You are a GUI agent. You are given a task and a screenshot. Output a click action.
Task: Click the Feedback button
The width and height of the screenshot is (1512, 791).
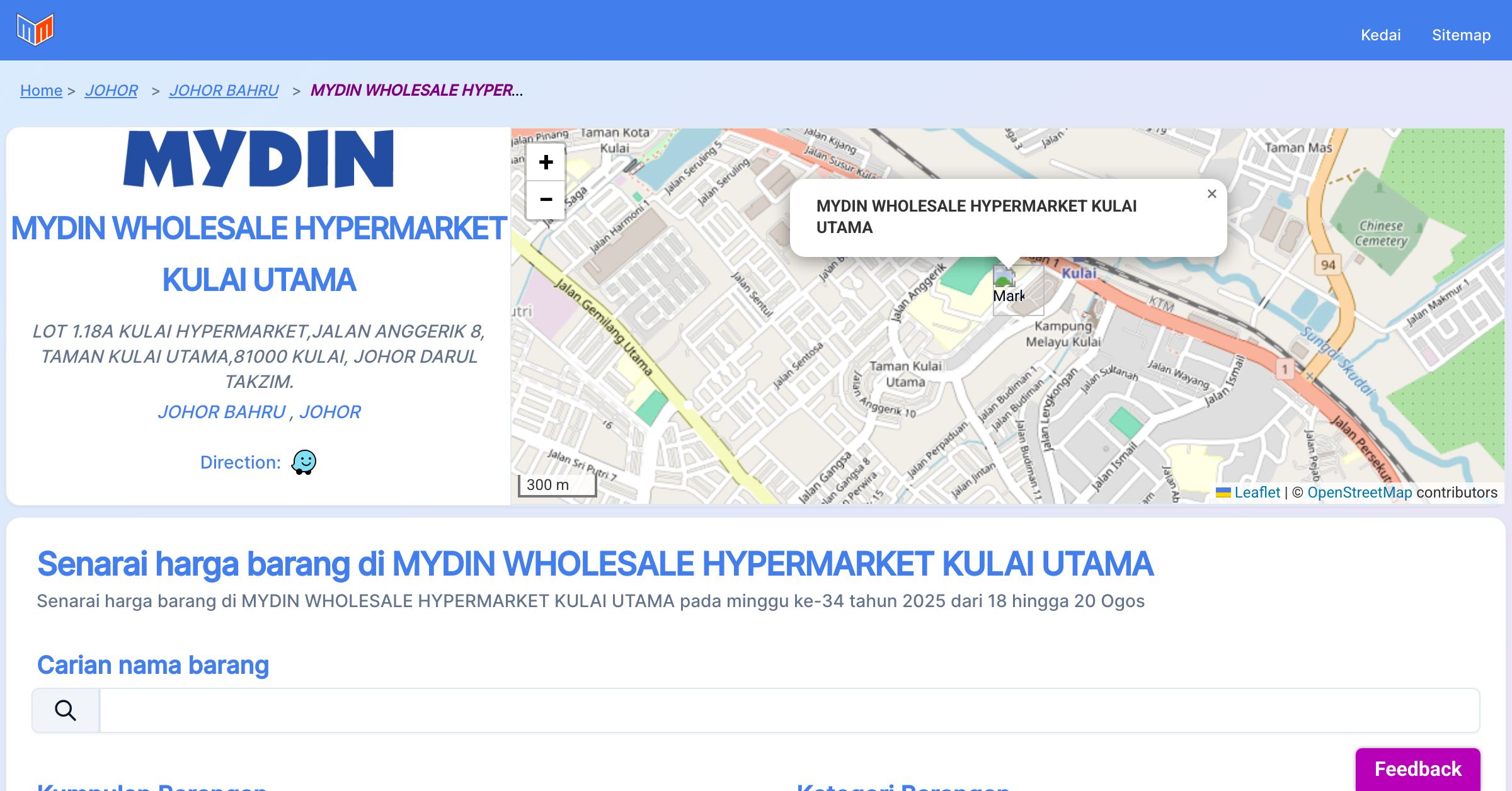click(1417, 769)
